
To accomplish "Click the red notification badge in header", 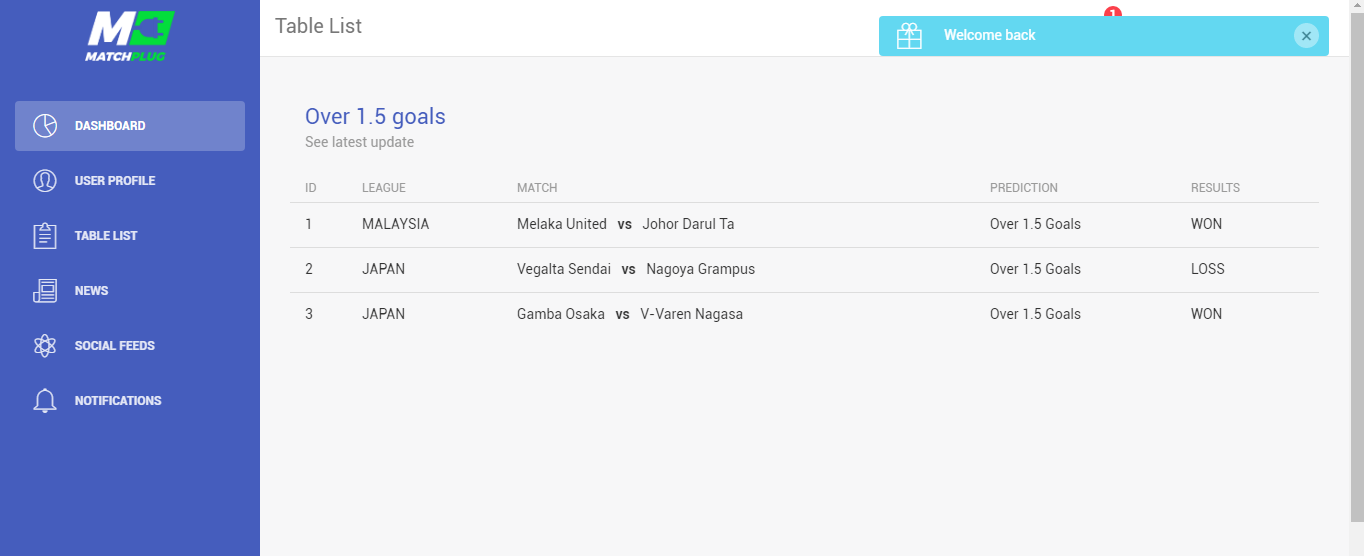I will click(x=1113, y=12).
